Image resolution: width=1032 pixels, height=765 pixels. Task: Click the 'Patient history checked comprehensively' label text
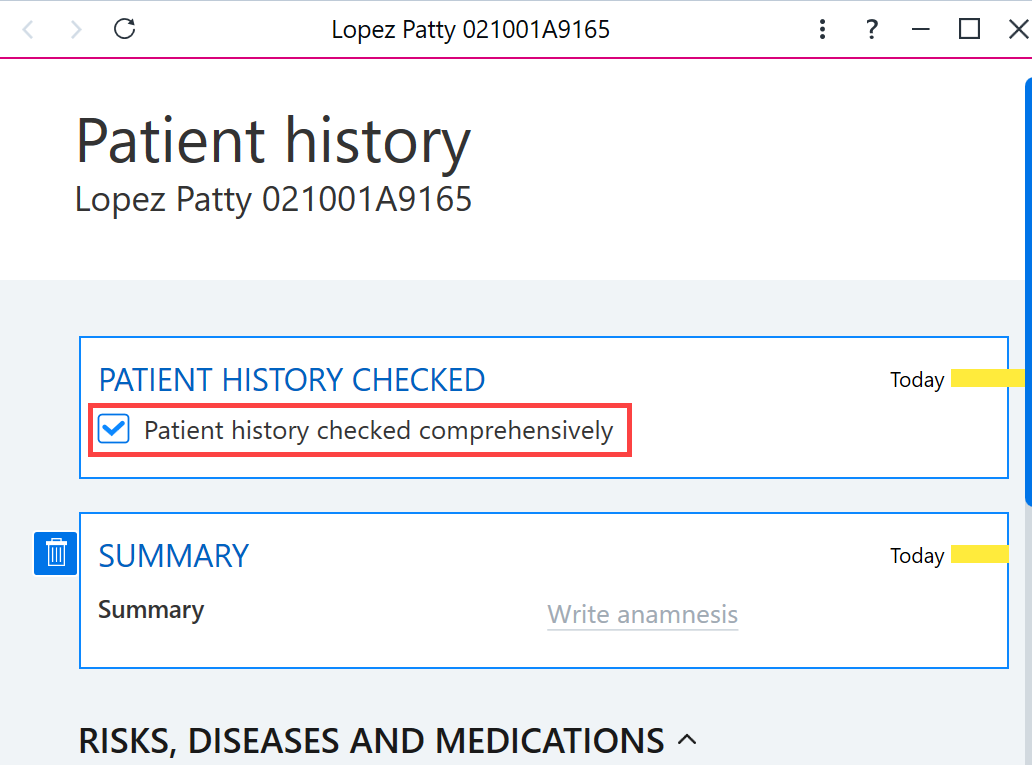click(378, 431)
